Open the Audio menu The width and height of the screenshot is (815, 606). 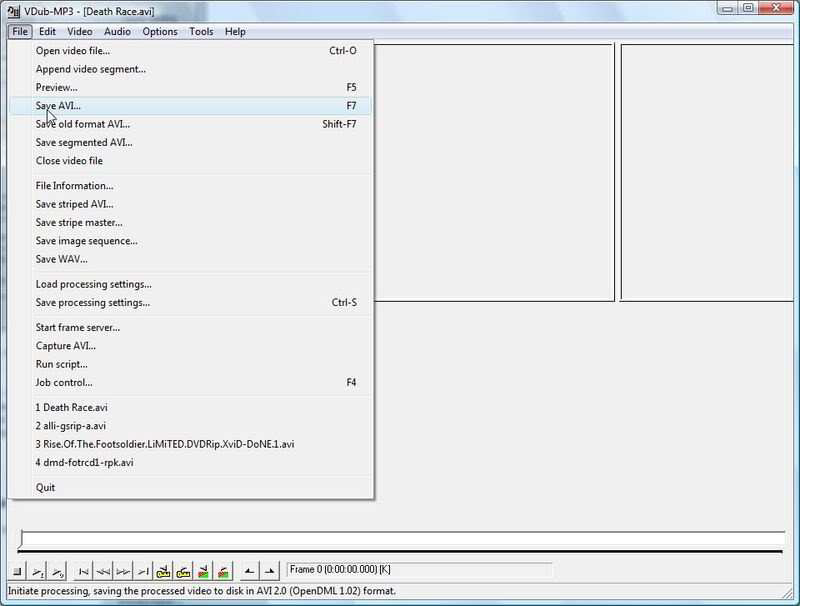[117, 32]
